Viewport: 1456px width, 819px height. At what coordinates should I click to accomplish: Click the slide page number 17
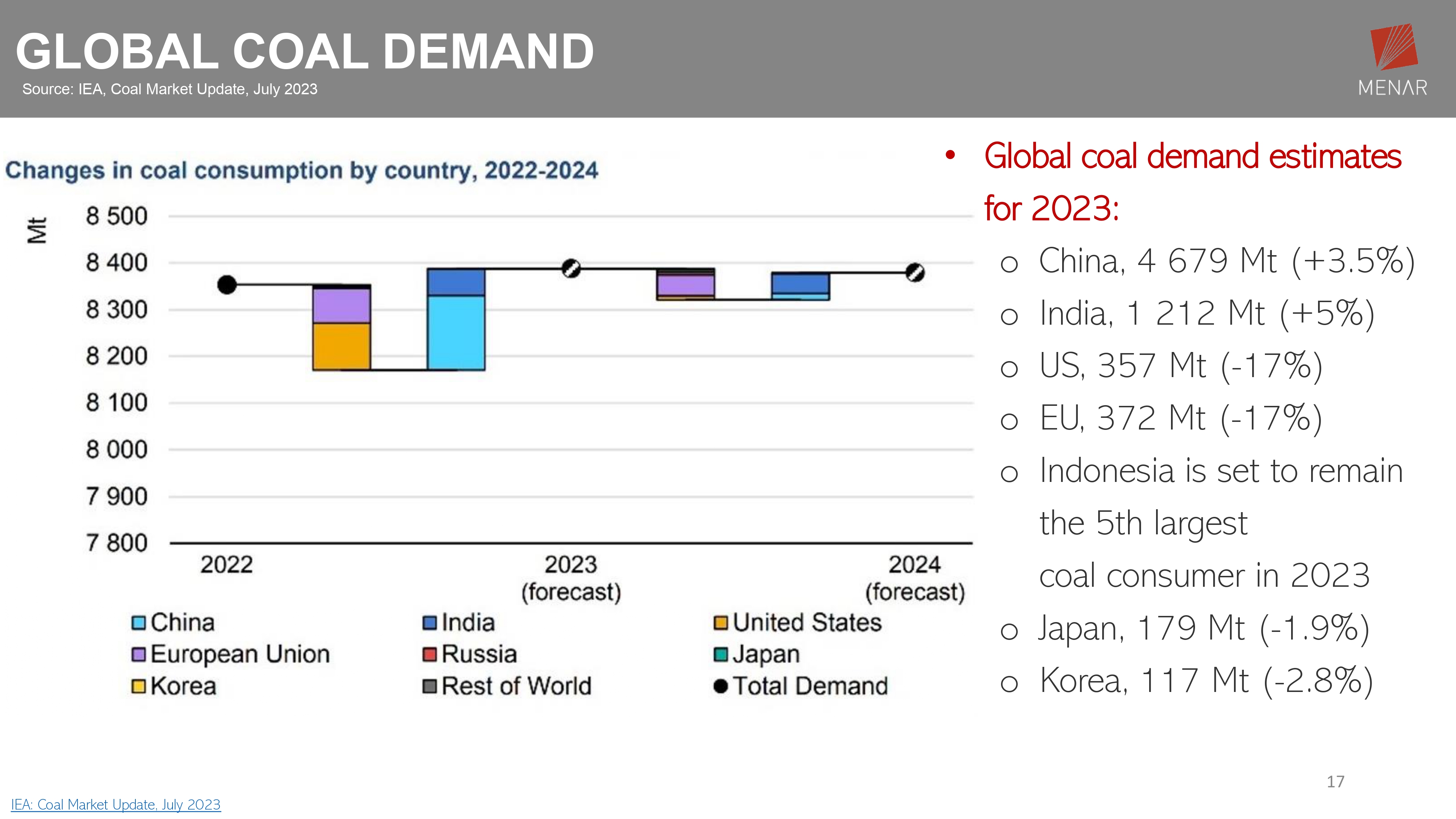(1335, 781)
